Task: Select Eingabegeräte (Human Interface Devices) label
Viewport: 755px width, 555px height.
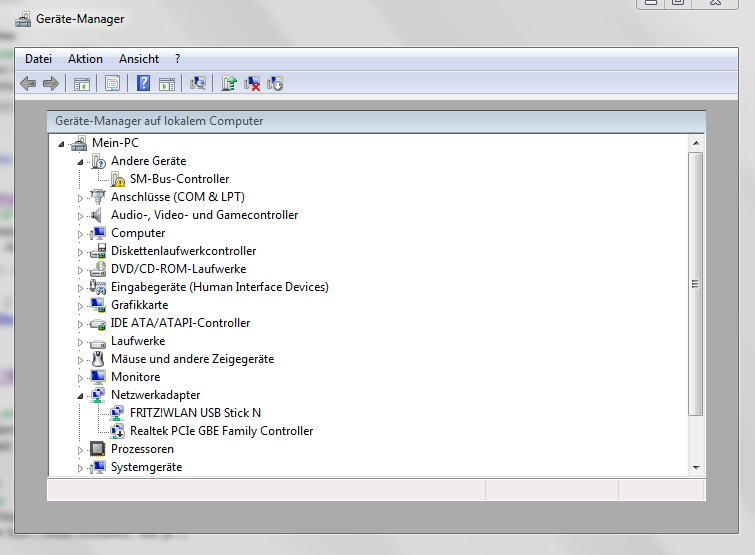Action: tap(220, 287)
